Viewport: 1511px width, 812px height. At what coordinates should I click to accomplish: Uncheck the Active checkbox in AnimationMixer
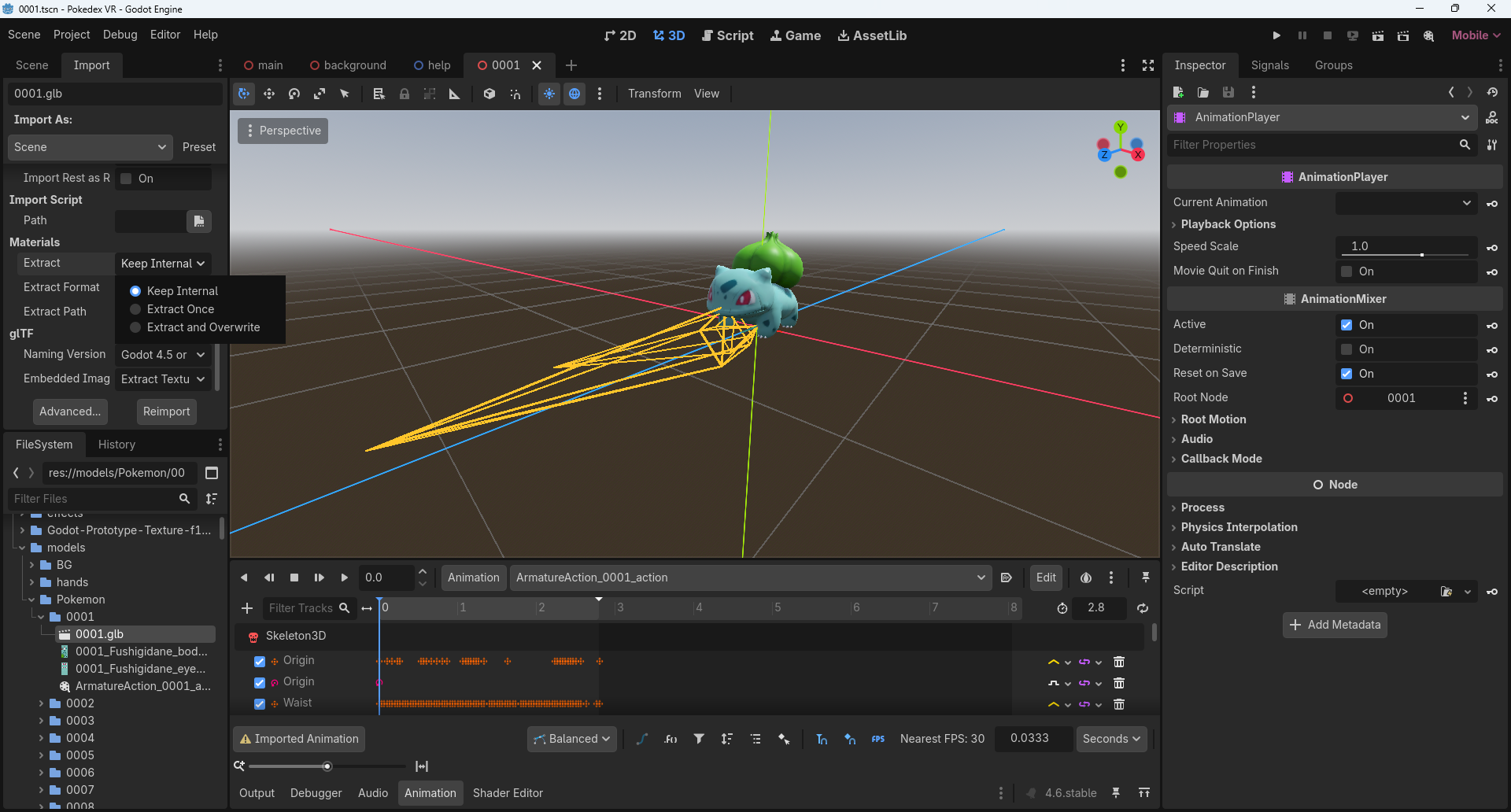click(1347, 325)
